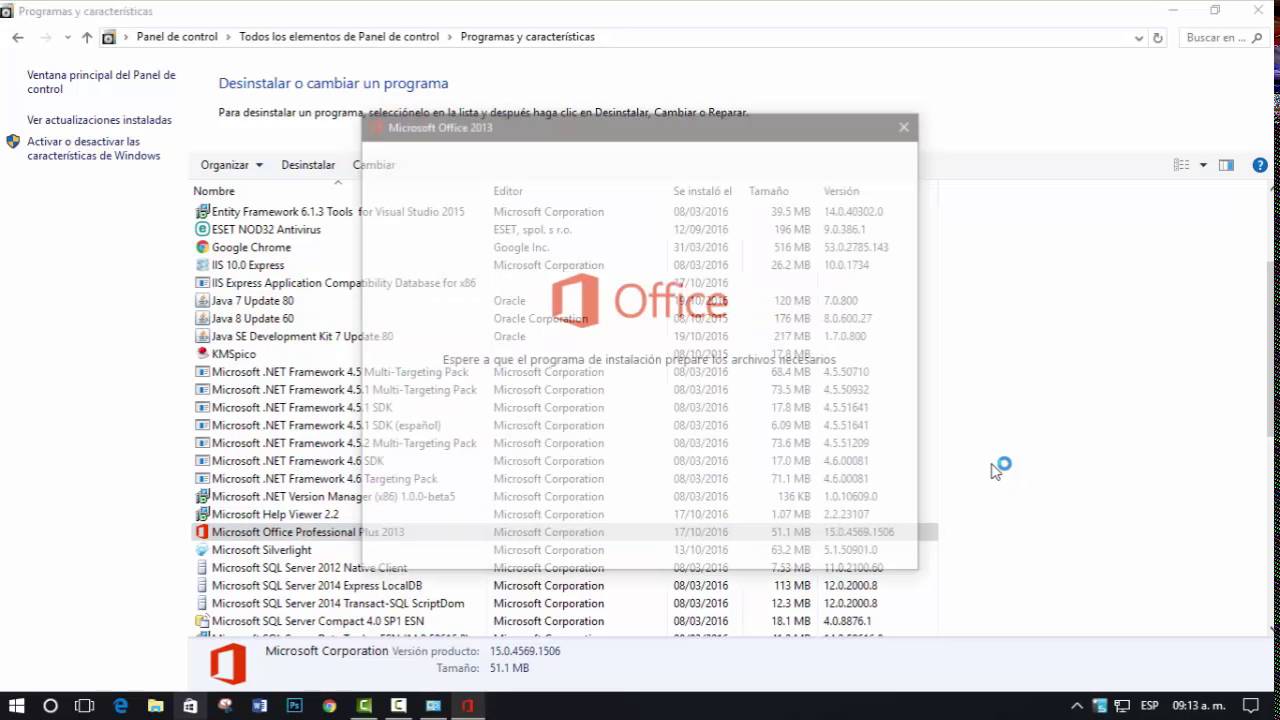Open the Windows Store taskbar icon

190,706
